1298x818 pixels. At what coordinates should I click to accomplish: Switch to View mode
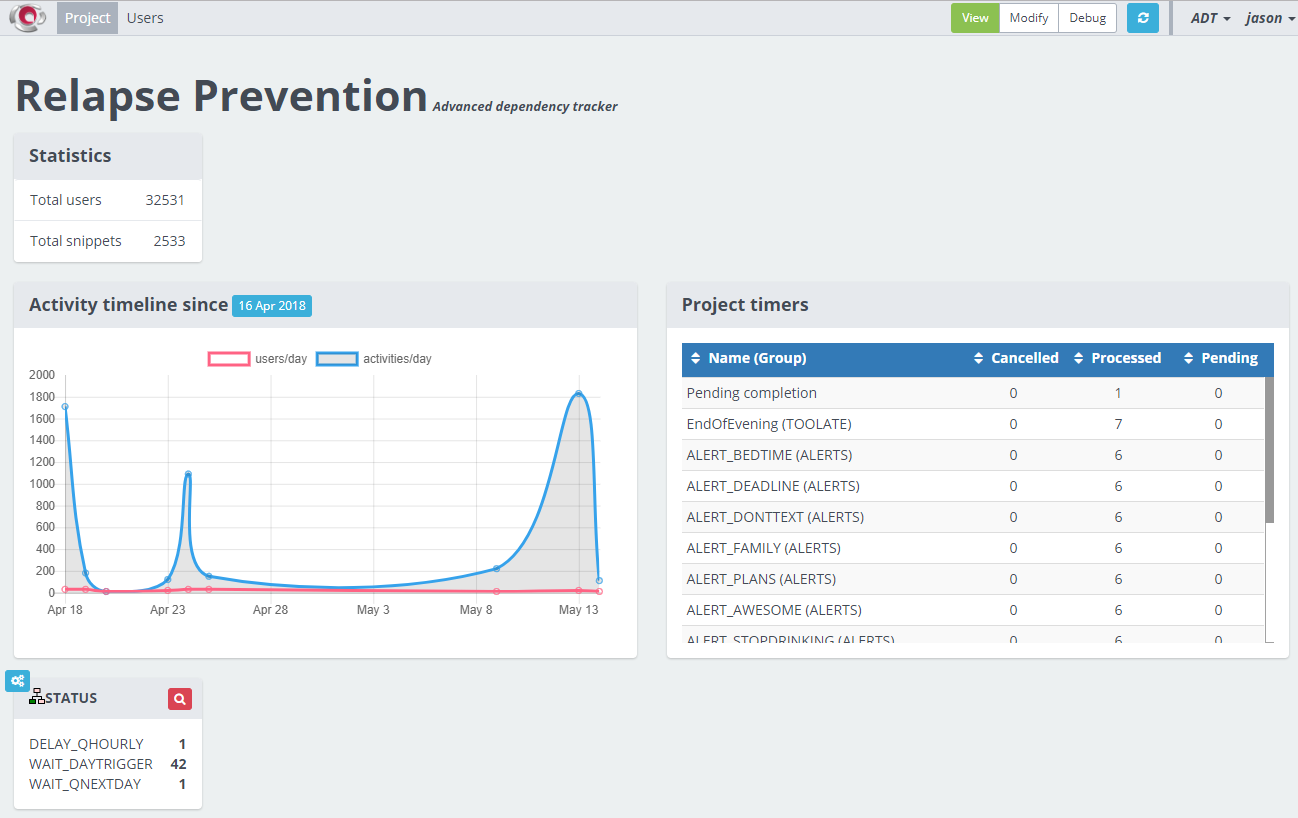tap(975, 18)
